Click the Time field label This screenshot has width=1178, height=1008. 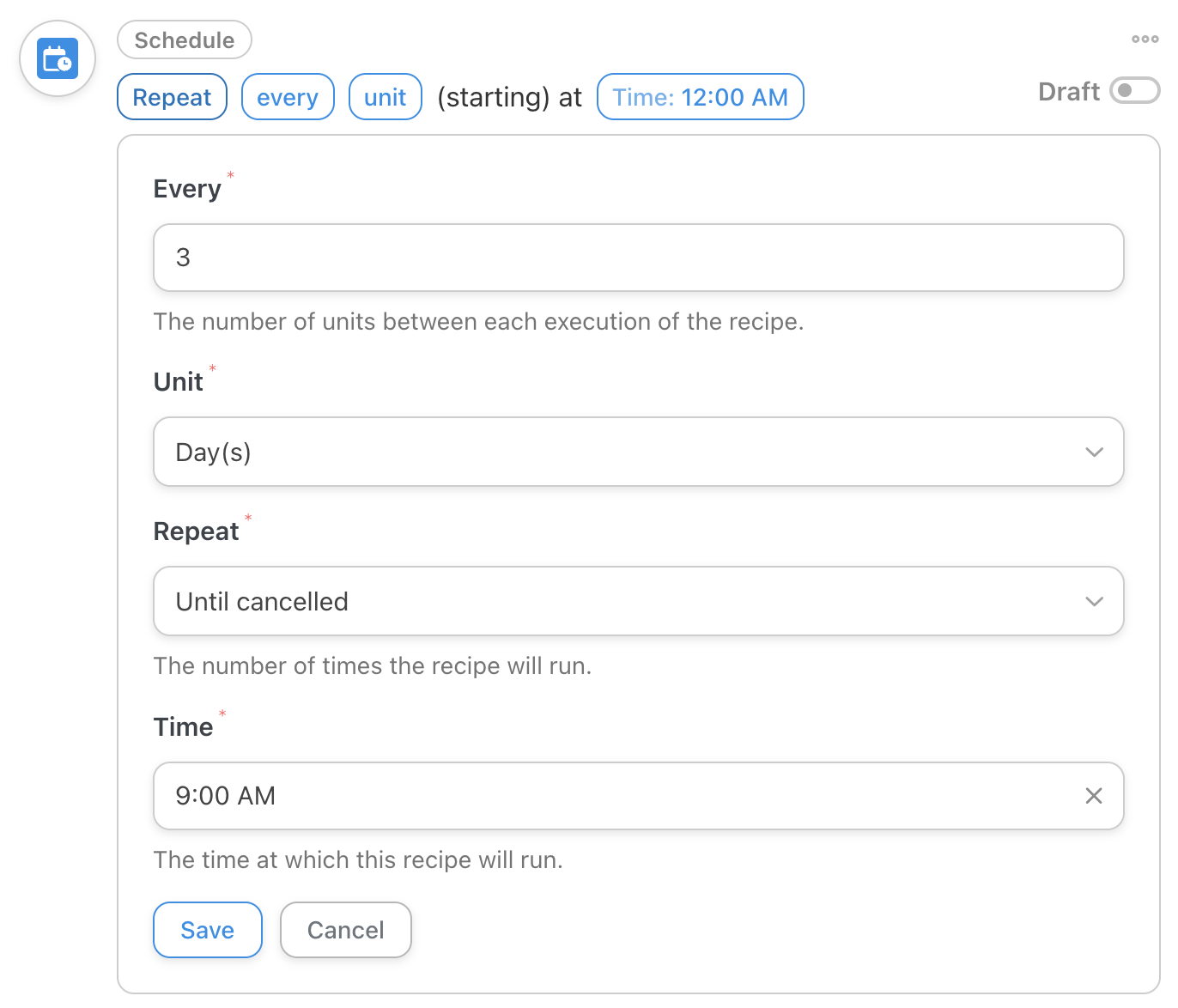(x=183, y=727)
